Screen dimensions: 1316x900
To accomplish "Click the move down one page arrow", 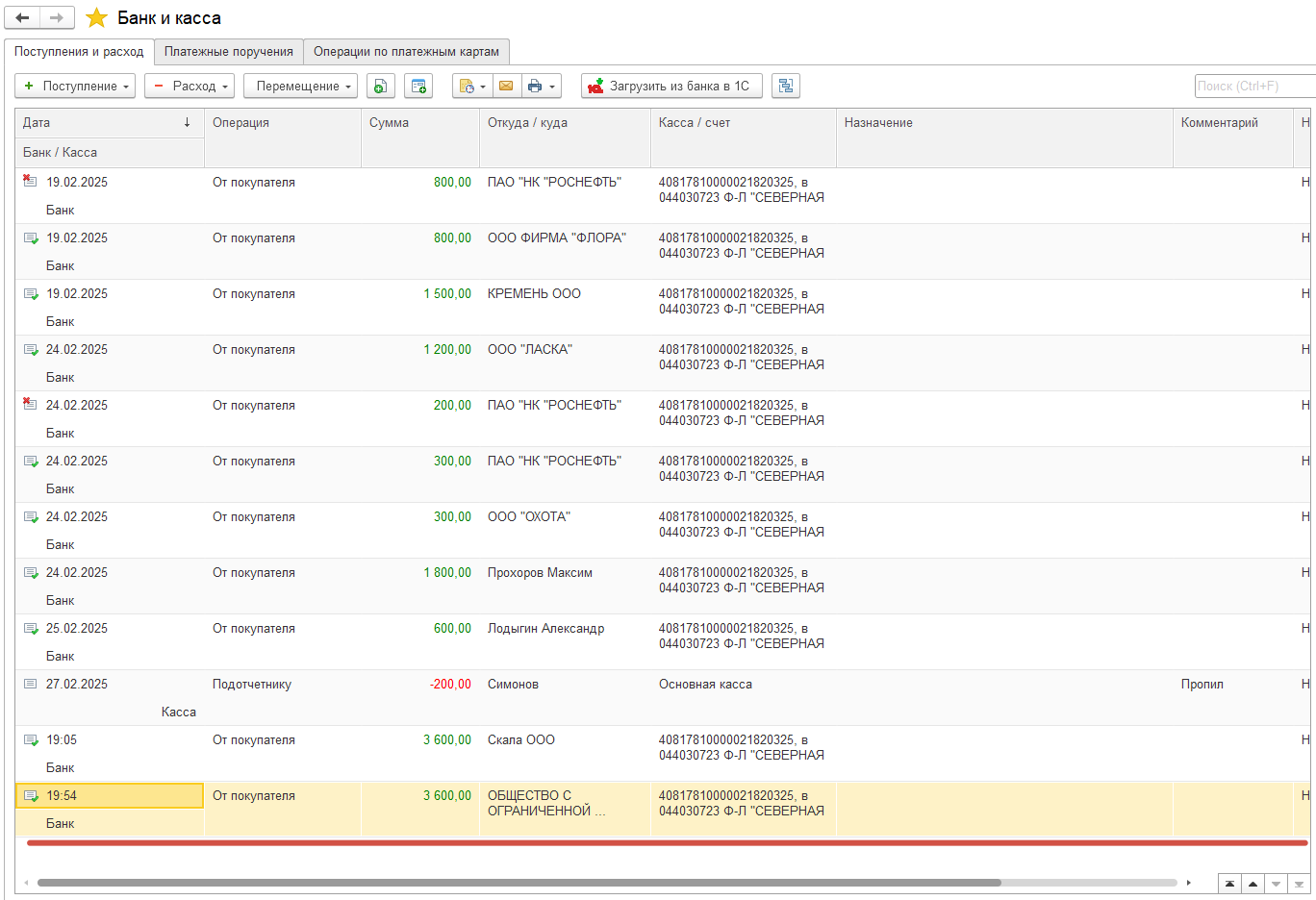I will (x=1276, y=884).
